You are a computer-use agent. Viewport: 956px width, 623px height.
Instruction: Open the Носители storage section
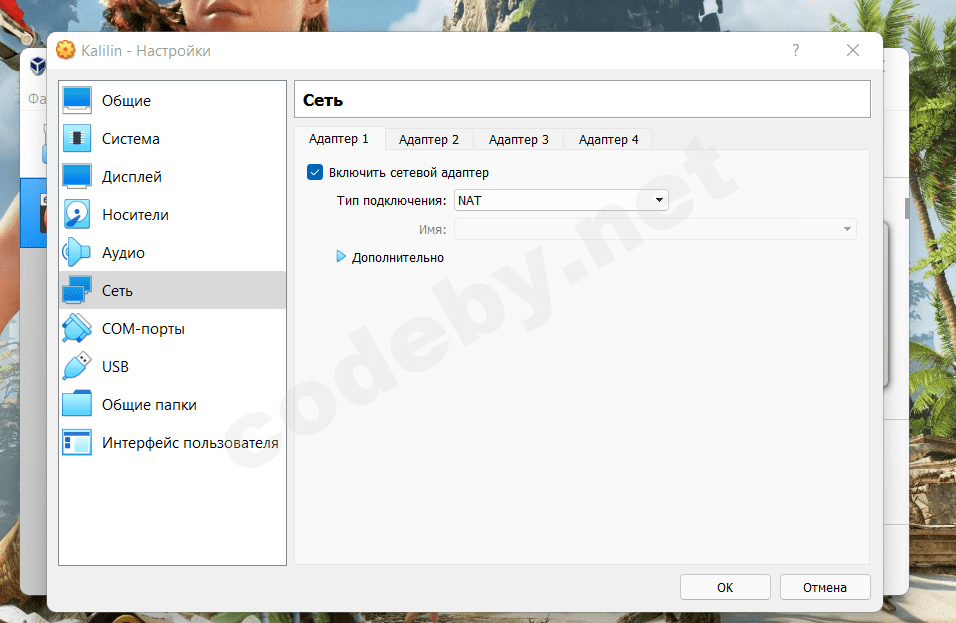(173, 215)
